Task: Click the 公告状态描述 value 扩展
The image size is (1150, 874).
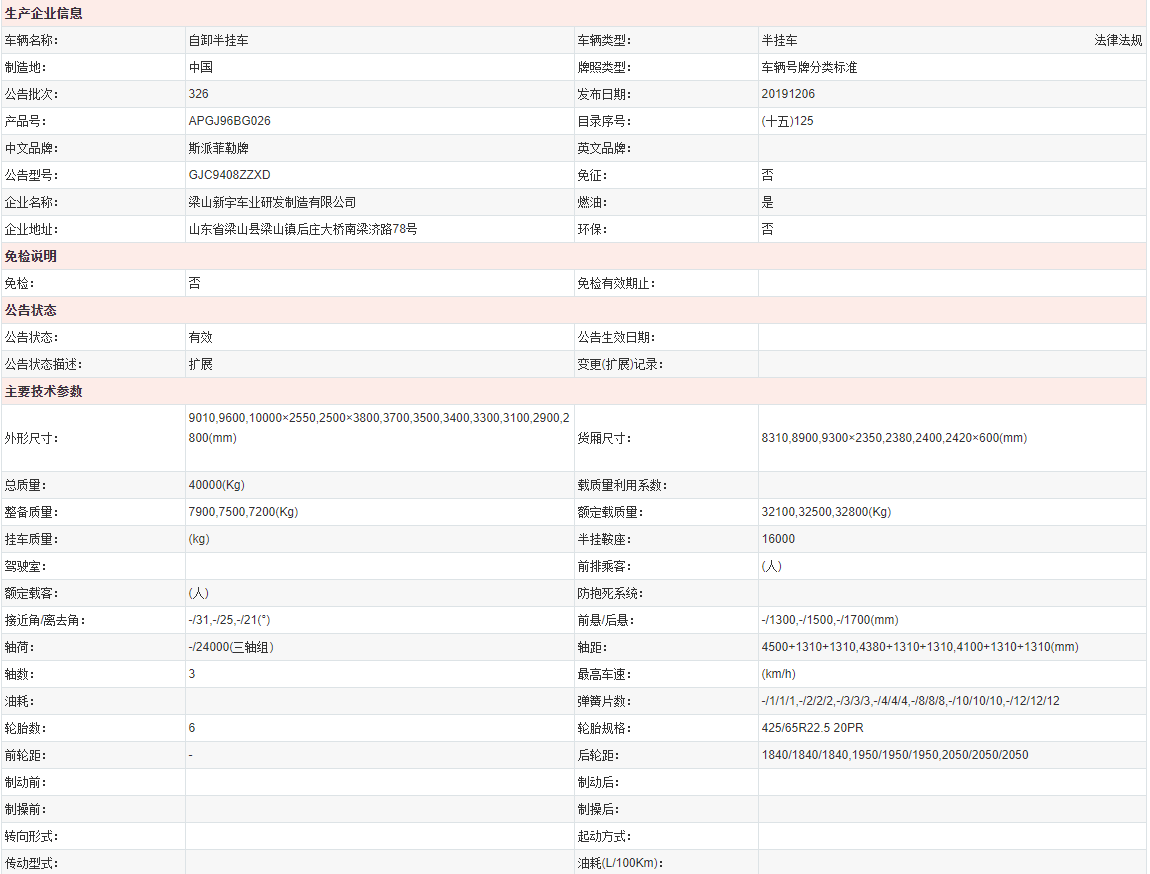Action: (x=200, y=364)
